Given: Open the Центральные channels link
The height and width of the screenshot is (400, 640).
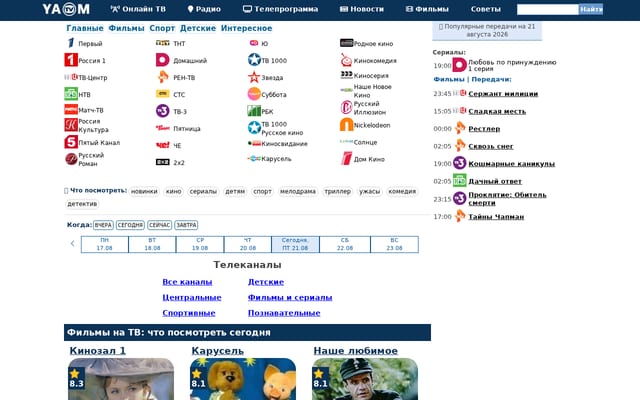Looking at the screenshot, I should 192,298.
